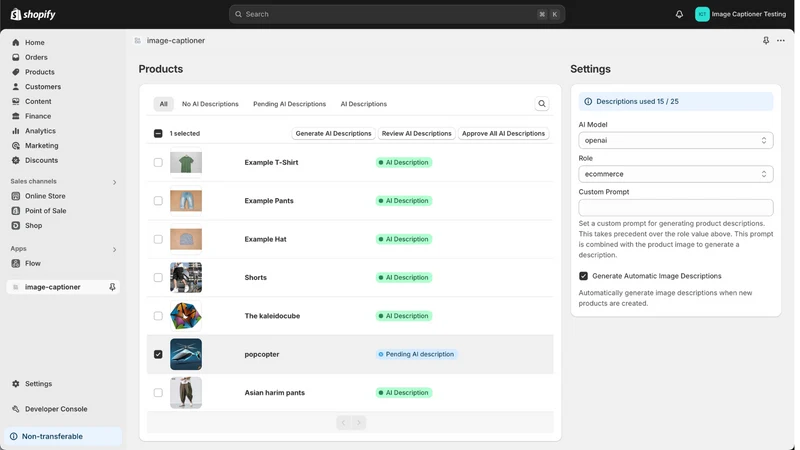Click the Flow app icon
The width and height of the screenshot is (800, 450).
[x=16, y=263]
